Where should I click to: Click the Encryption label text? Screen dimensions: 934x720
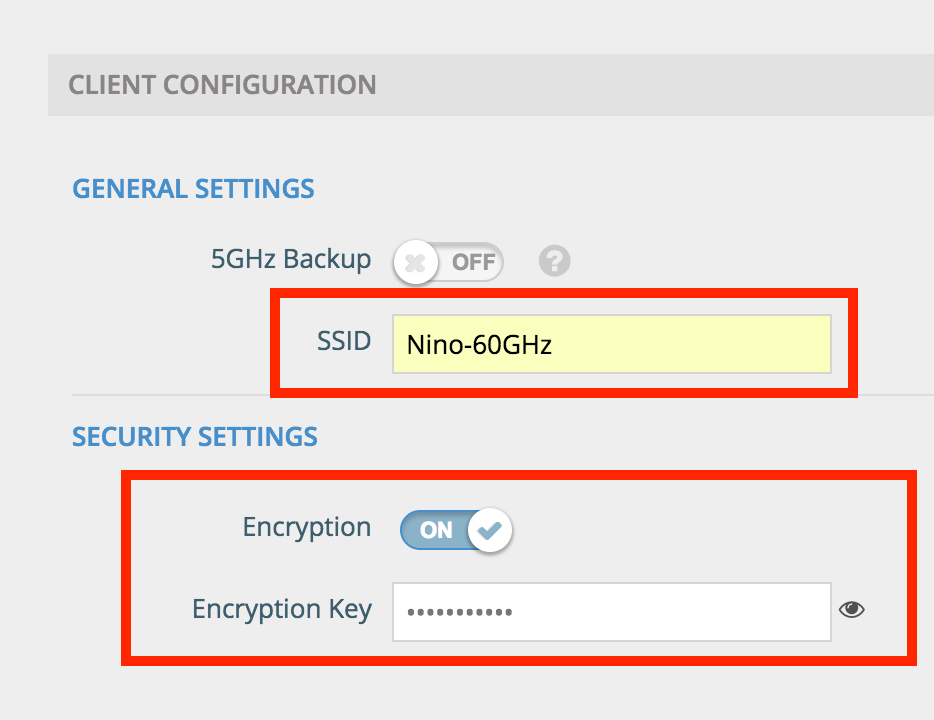pos(307,528)
